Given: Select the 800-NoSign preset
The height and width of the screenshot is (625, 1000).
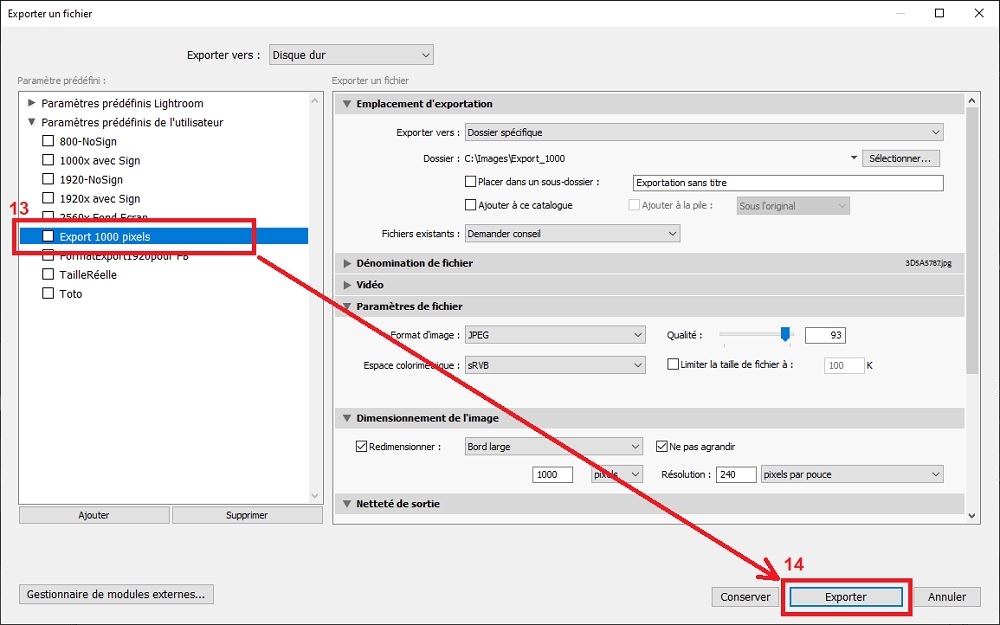Looking at the screenshot, I should click(x=87, y=142).
